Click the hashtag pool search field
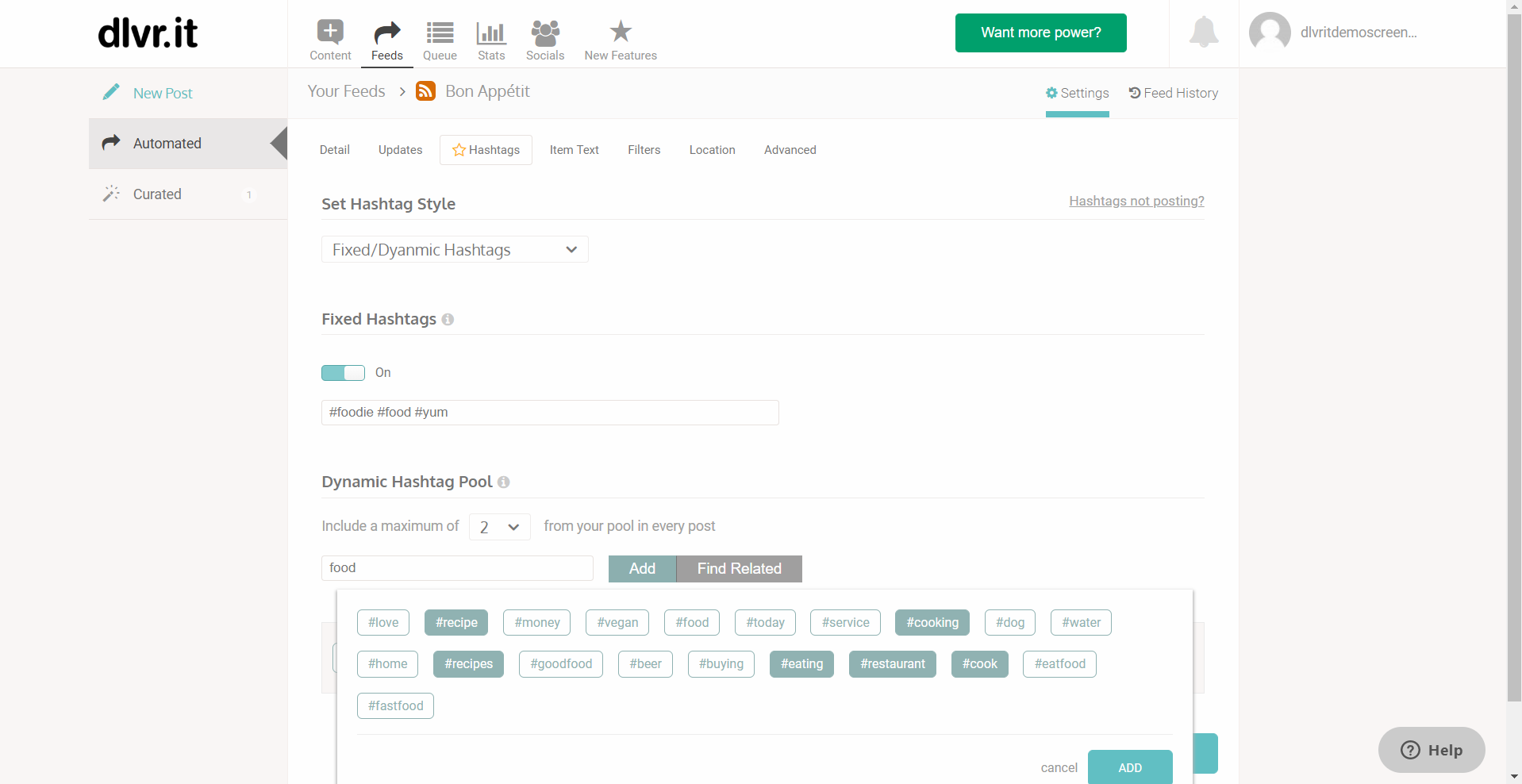 (x=457, y=568)
